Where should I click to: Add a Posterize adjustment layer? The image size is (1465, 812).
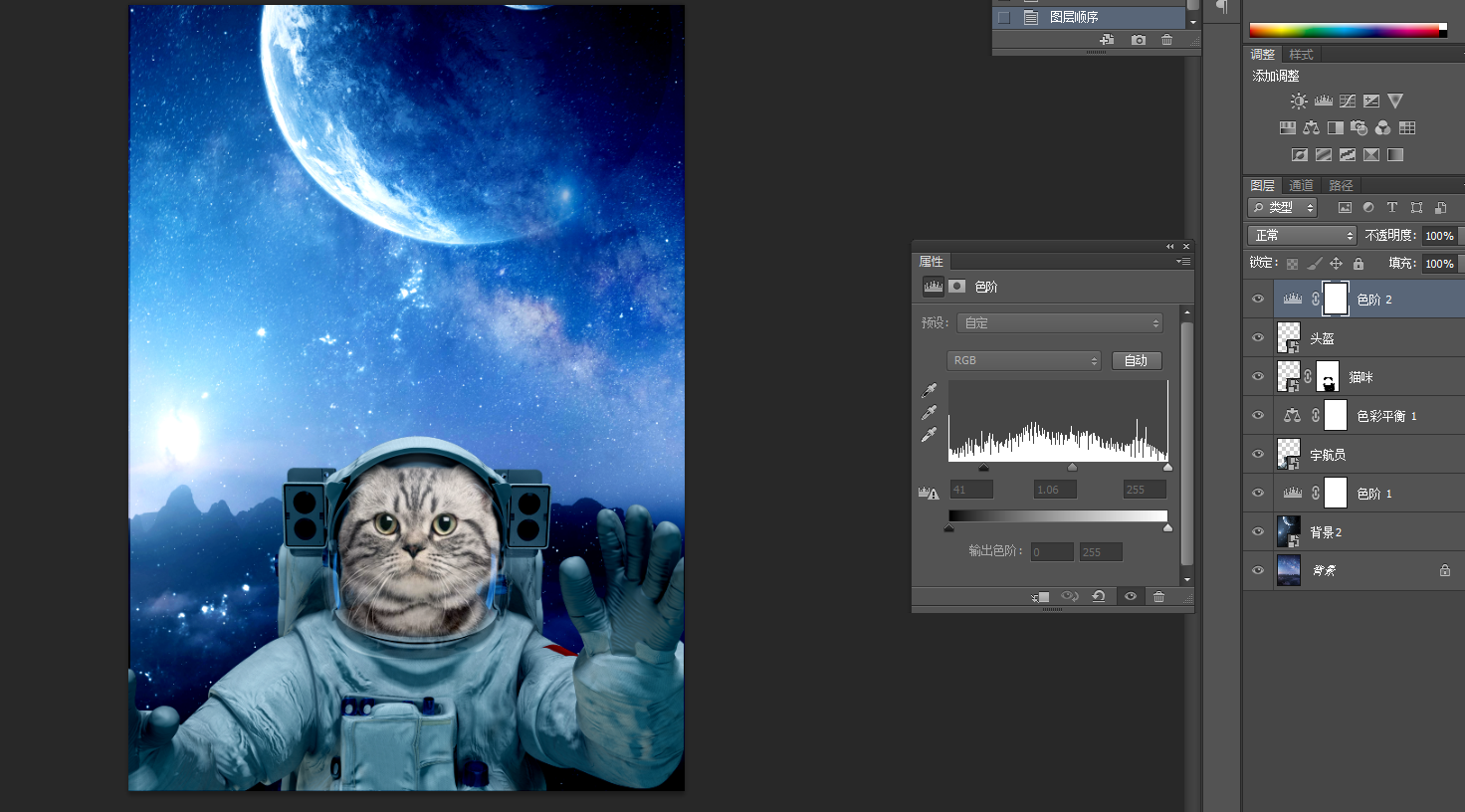click(x=1324, y=155)
